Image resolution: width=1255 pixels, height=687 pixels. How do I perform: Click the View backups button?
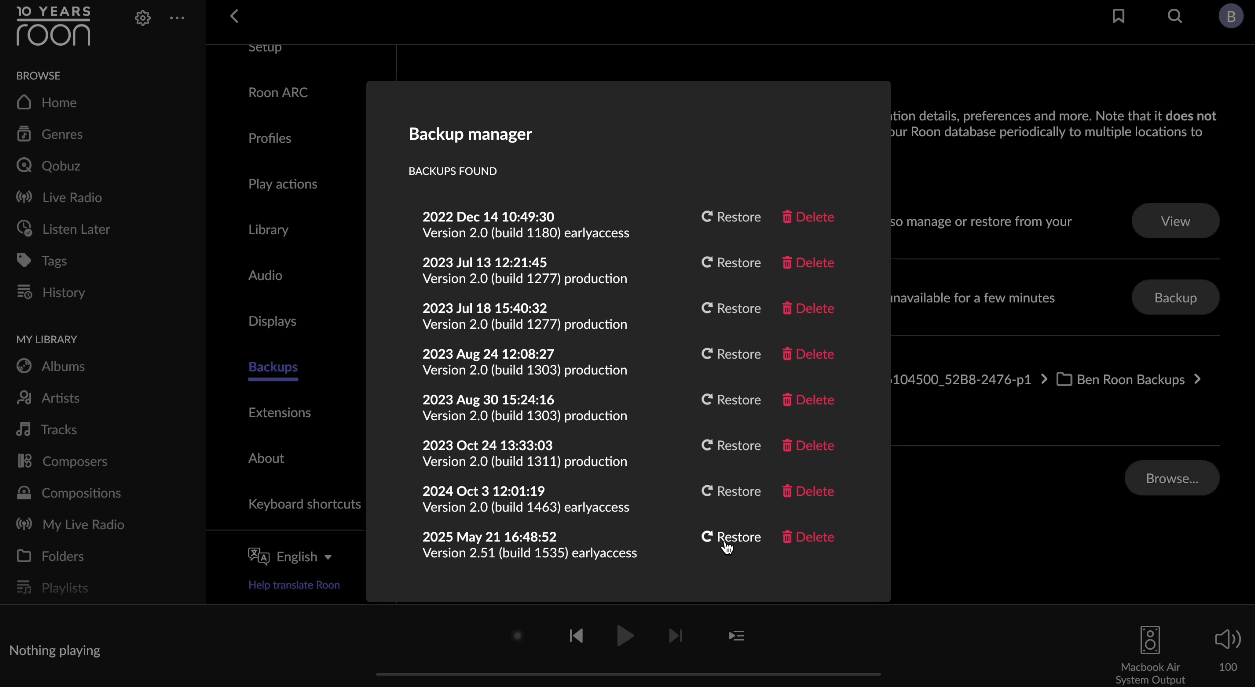point(1175,221)
